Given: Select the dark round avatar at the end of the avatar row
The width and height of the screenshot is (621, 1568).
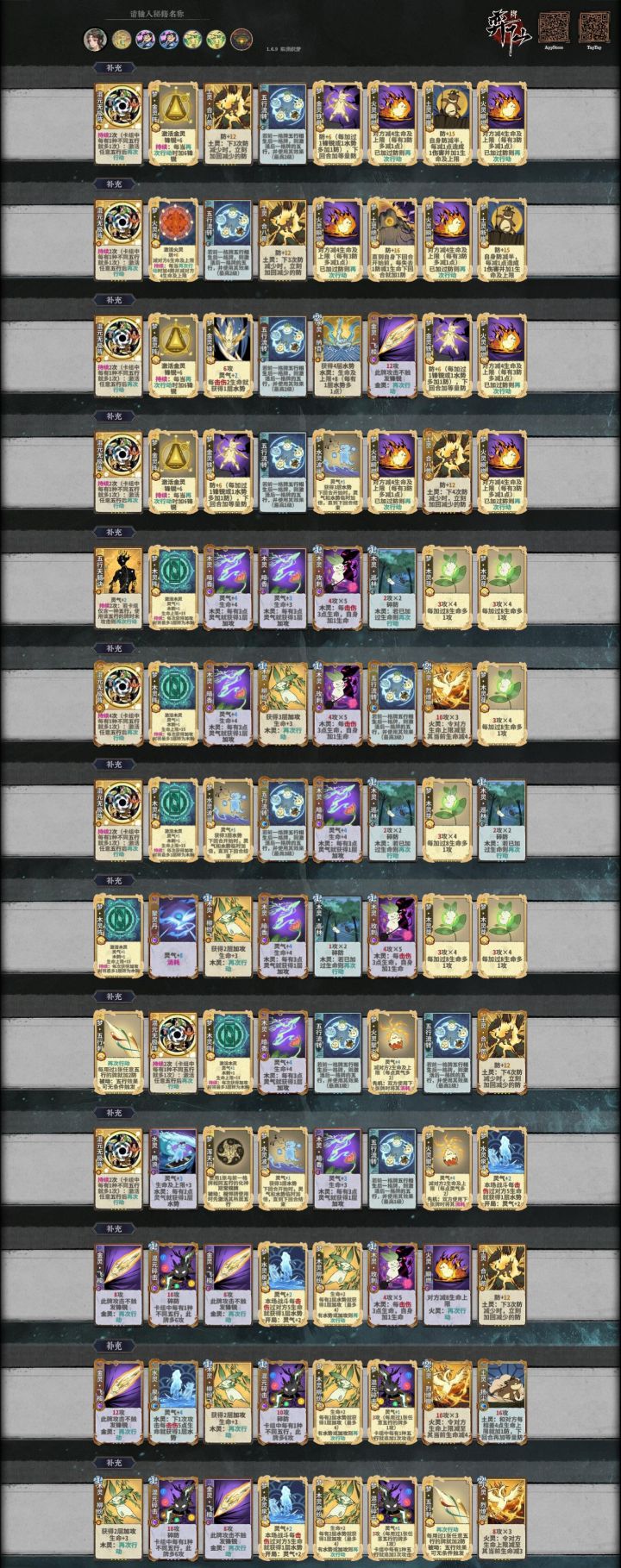Looking at the screenshot, I should pos(241,39).
